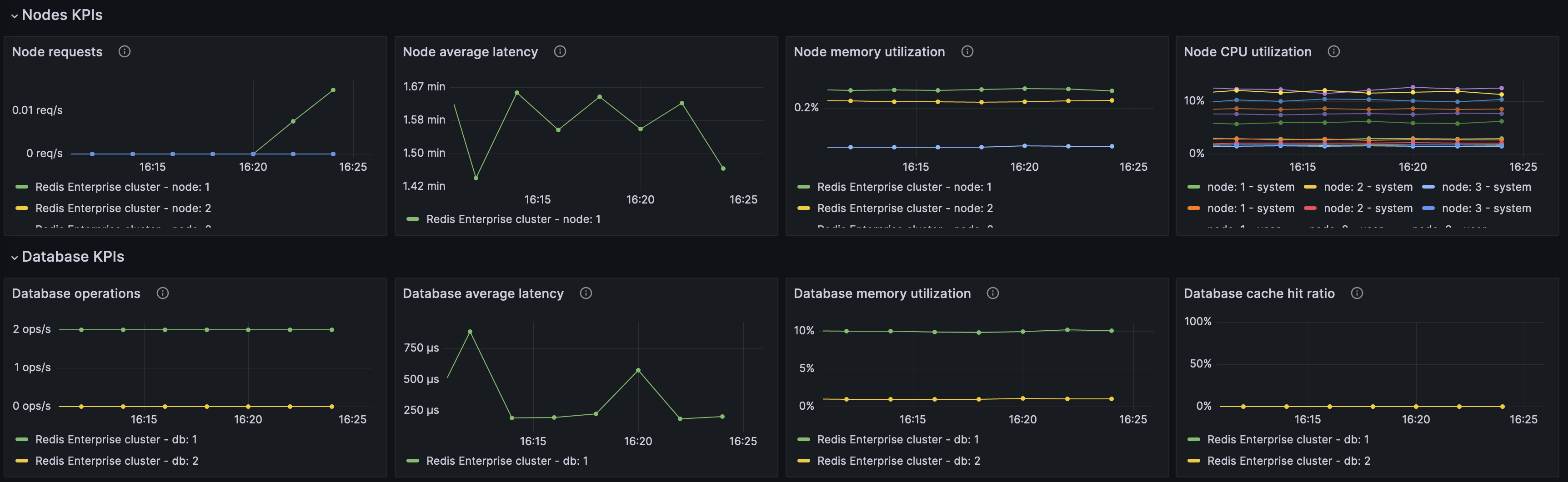This screenshot has width=1568, height=482.
Task: Open the Database average latency panel menu
Action: (483, 293)
